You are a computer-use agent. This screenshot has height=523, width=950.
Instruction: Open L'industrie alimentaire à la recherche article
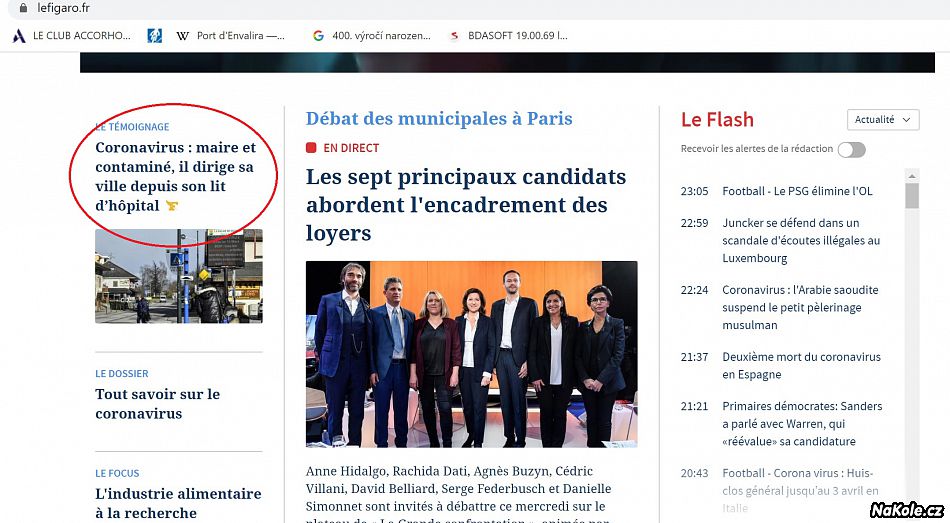tap(178, 503)
